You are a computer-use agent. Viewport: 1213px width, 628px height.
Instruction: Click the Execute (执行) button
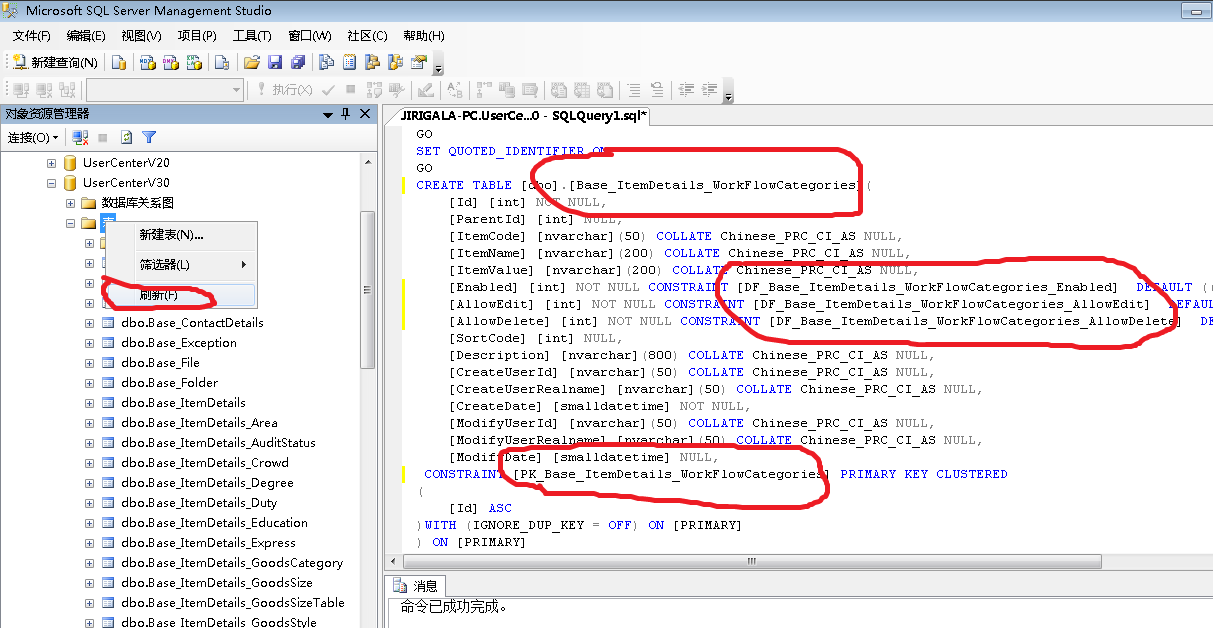[x=284, y=89]
